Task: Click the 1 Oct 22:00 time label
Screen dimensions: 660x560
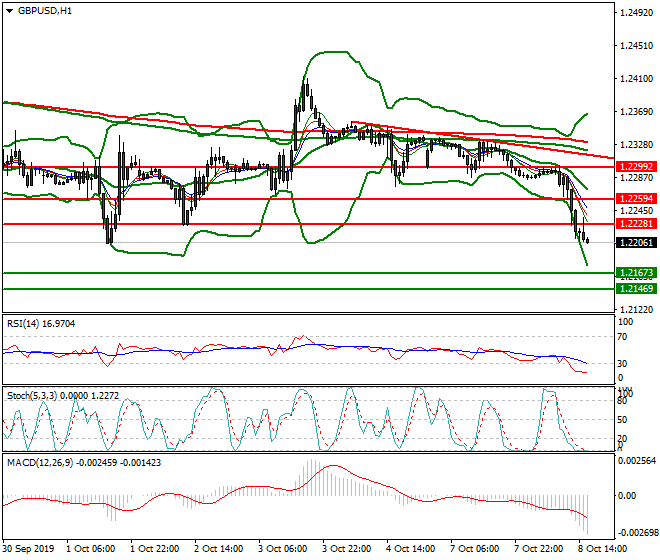Action: (x=150, y=549)
